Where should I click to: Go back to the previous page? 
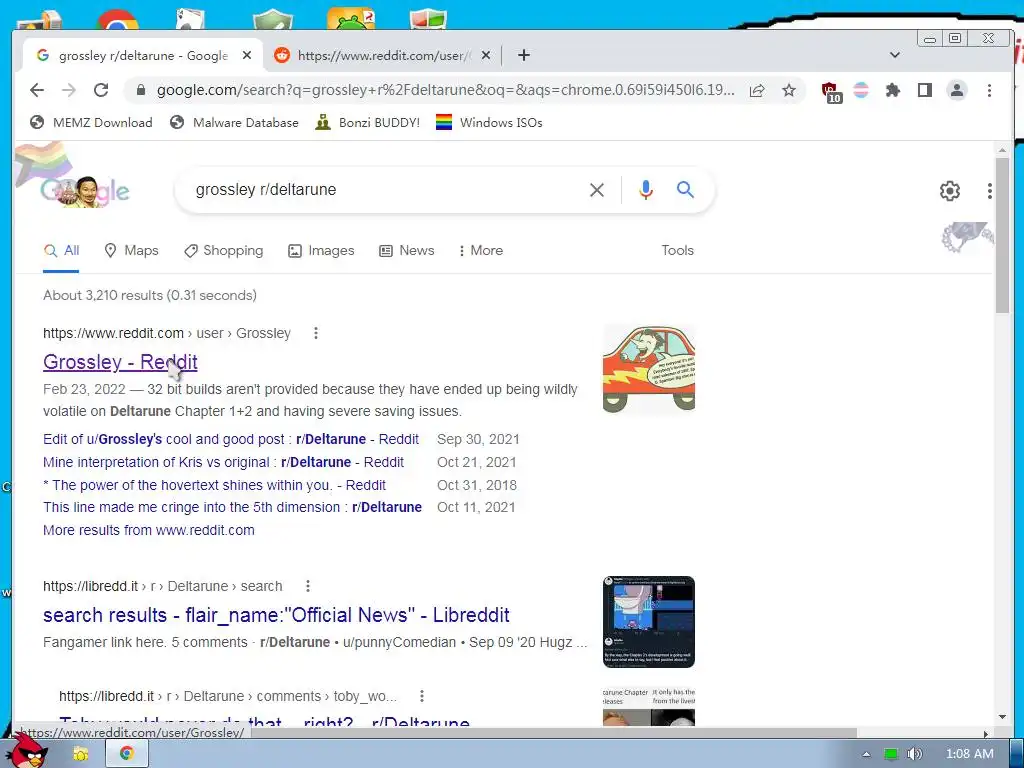point(37,90)
